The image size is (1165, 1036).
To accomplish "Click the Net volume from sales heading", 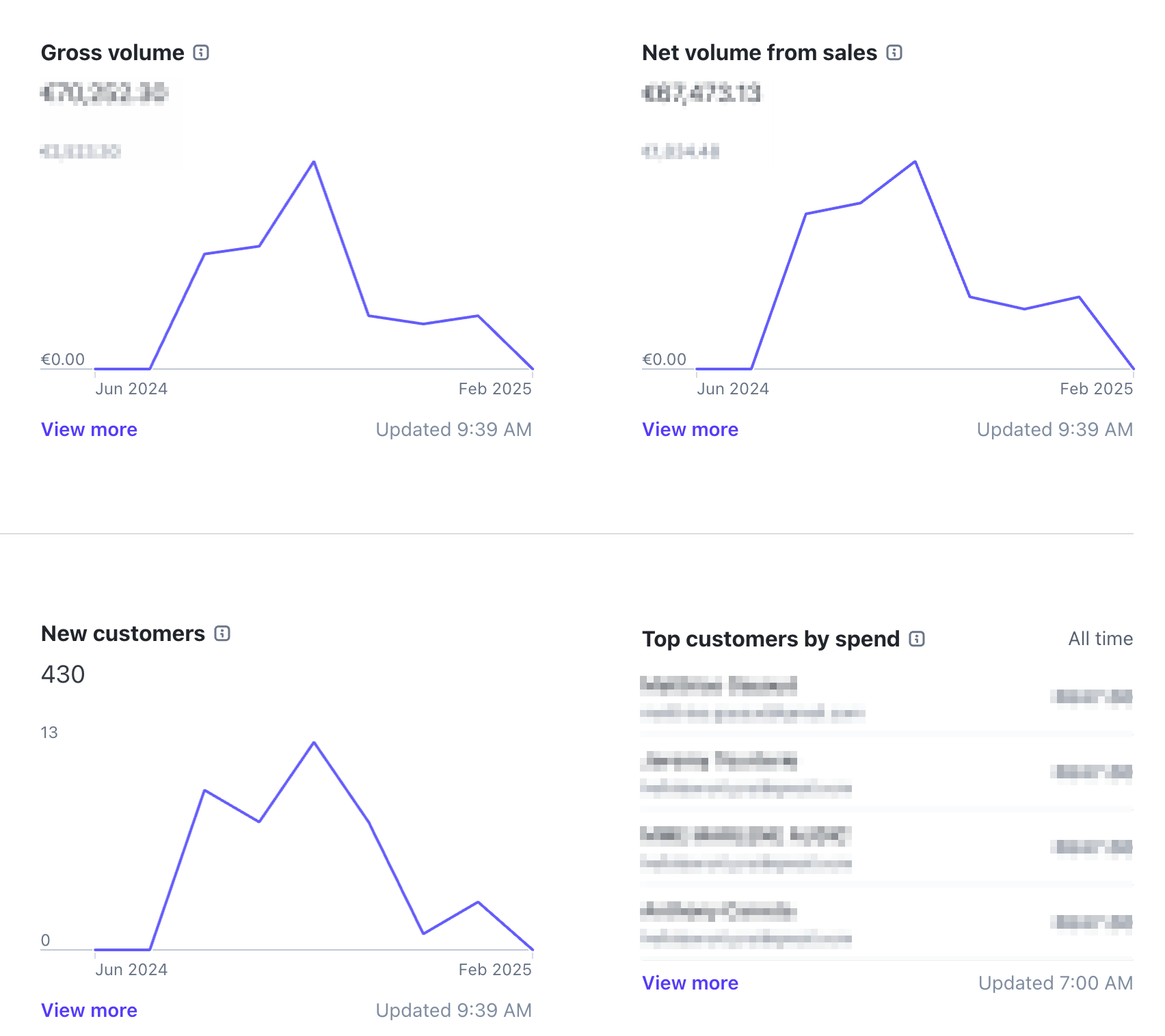I will click(x=759, y=53).
